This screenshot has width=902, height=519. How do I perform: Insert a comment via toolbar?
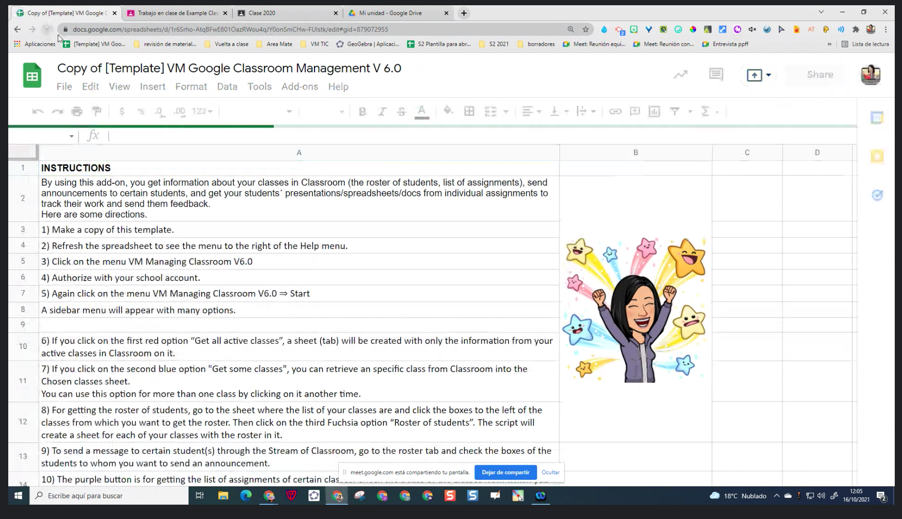tap(635, 112)
